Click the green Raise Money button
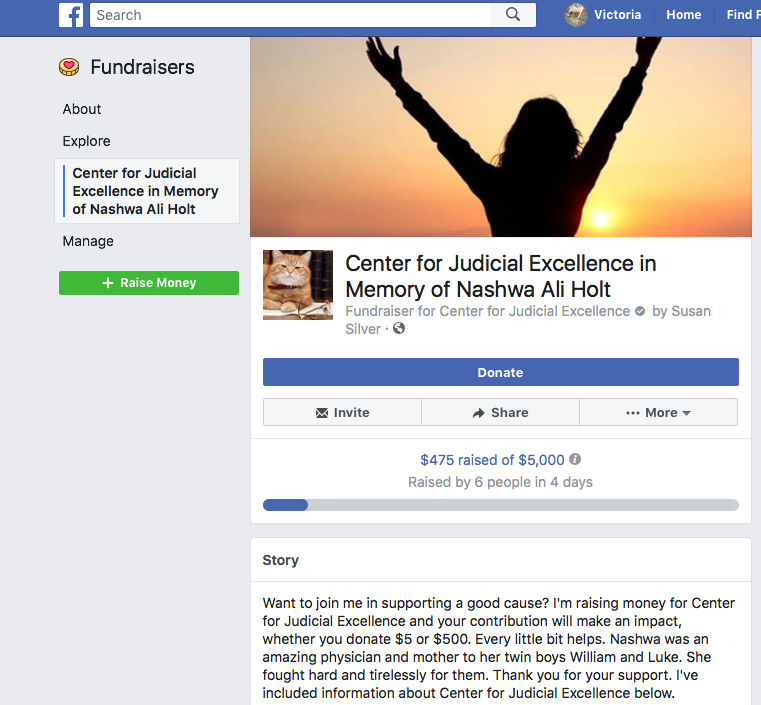The height and width of the screenshot is (705, 761). coord(149,283)
